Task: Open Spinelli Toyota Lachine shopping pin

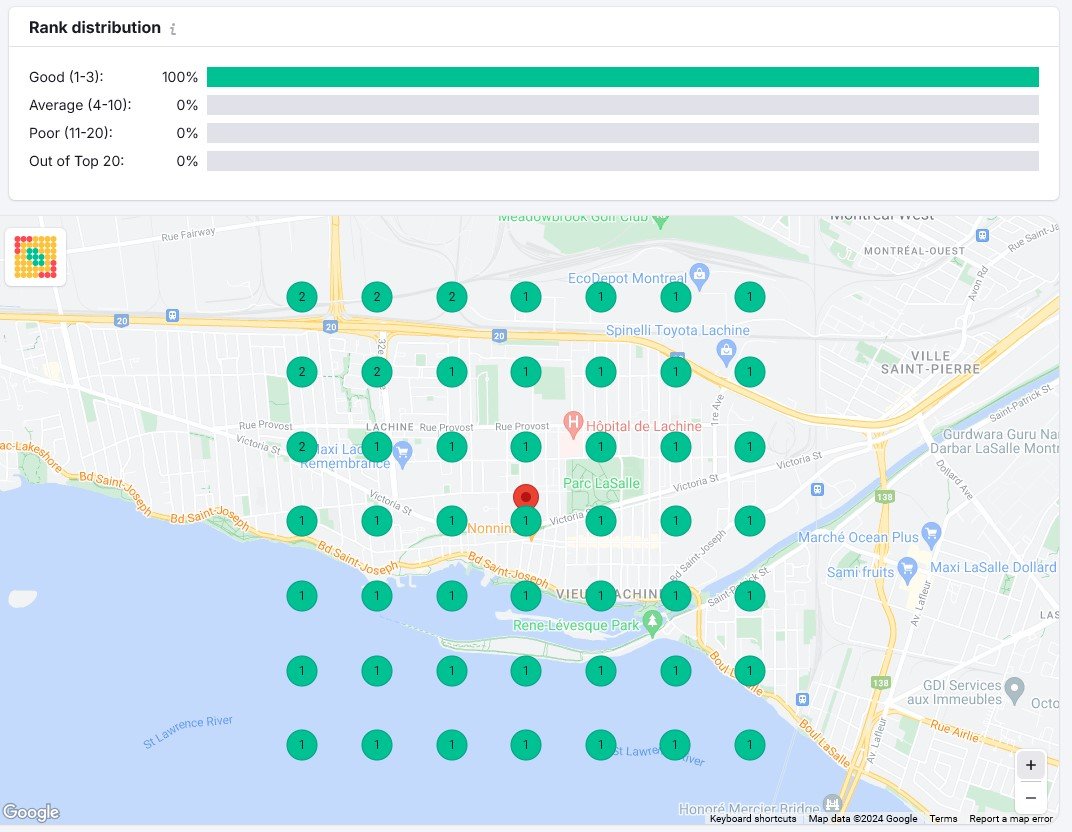Action: tap(725, 351)
